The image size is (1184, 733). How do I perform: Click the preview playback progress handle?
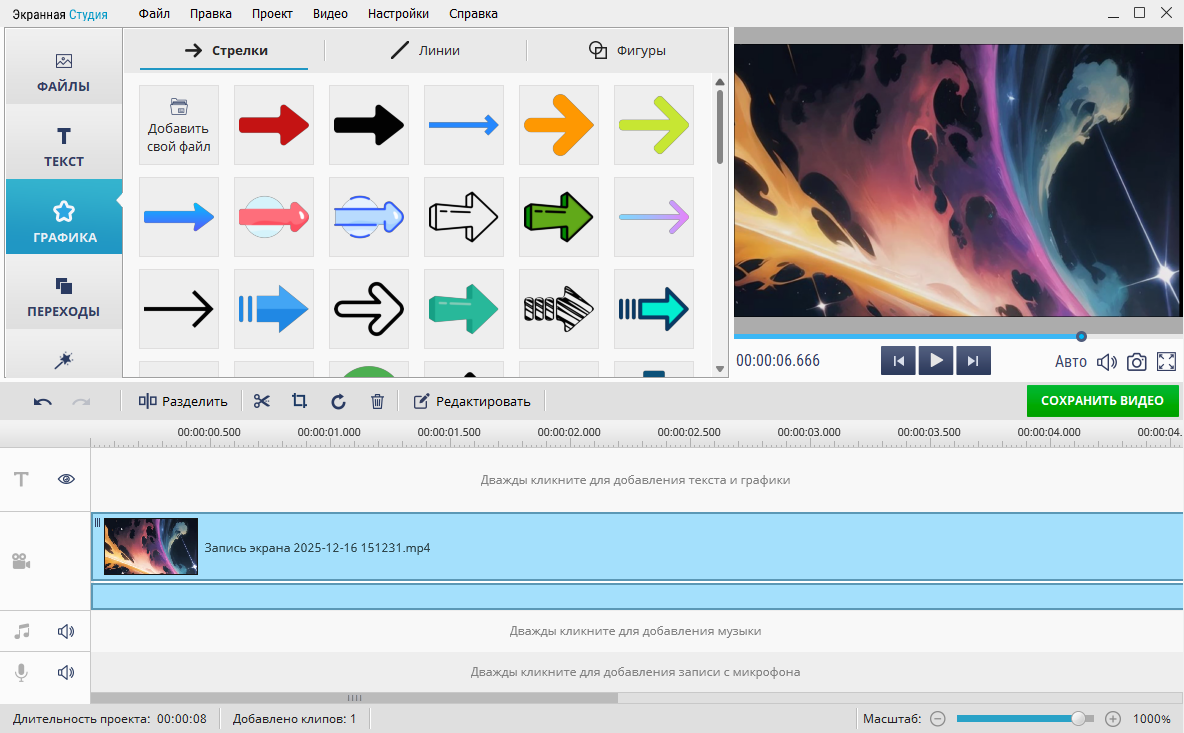click(1081, 337)
